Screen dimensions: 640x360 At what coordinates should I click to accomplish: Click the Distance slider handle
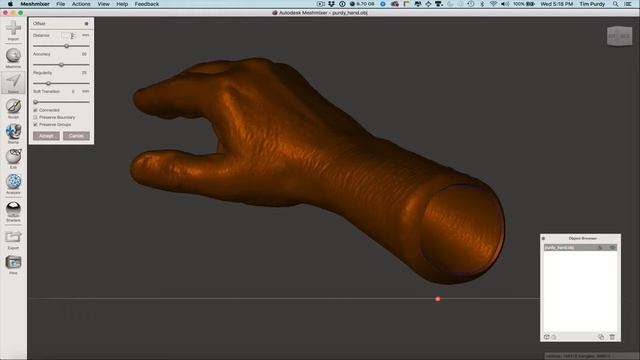pos(66,46)
